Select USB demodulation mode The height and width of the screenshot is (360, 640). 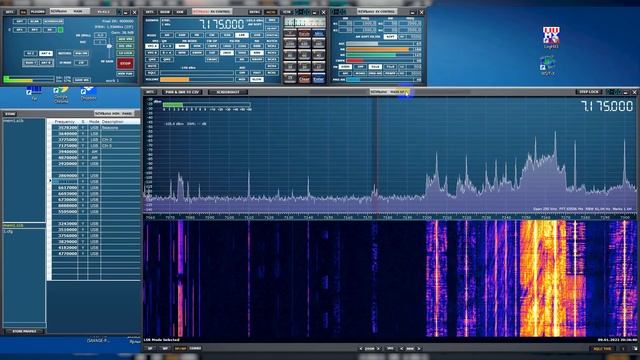[257, 35]
